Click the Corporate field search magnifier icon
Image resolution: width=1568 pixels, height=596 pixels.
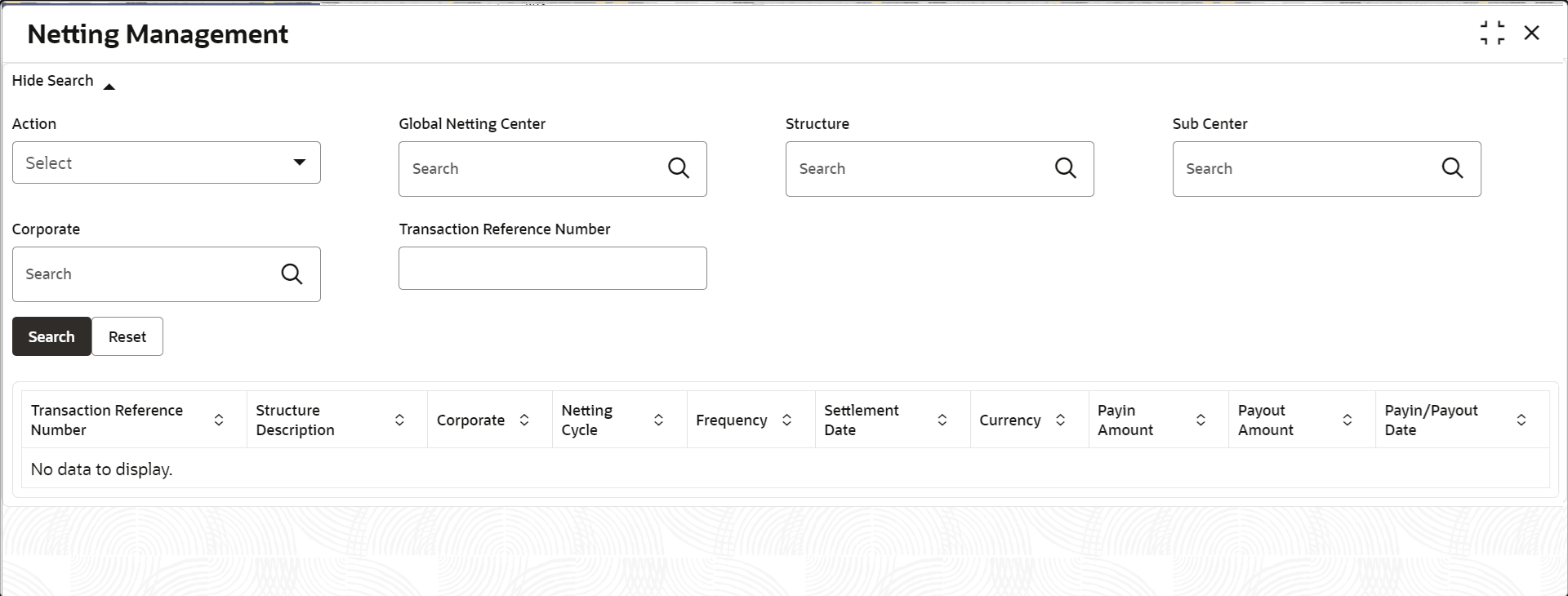tap(292, 274)
